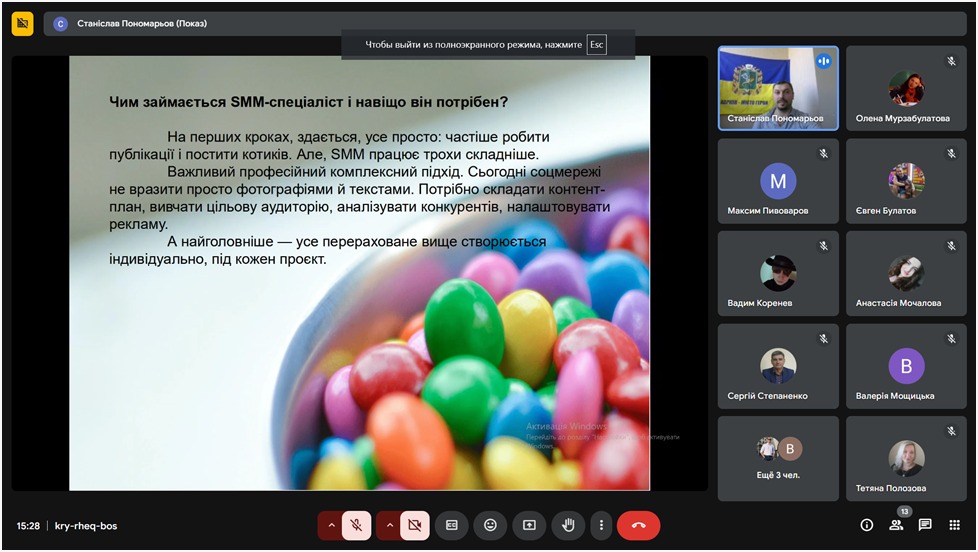This screenshot has height=552, width=978.
Task: Click muted mic icon on Олена Мурзабулатова tile
Action: (951, 61)
